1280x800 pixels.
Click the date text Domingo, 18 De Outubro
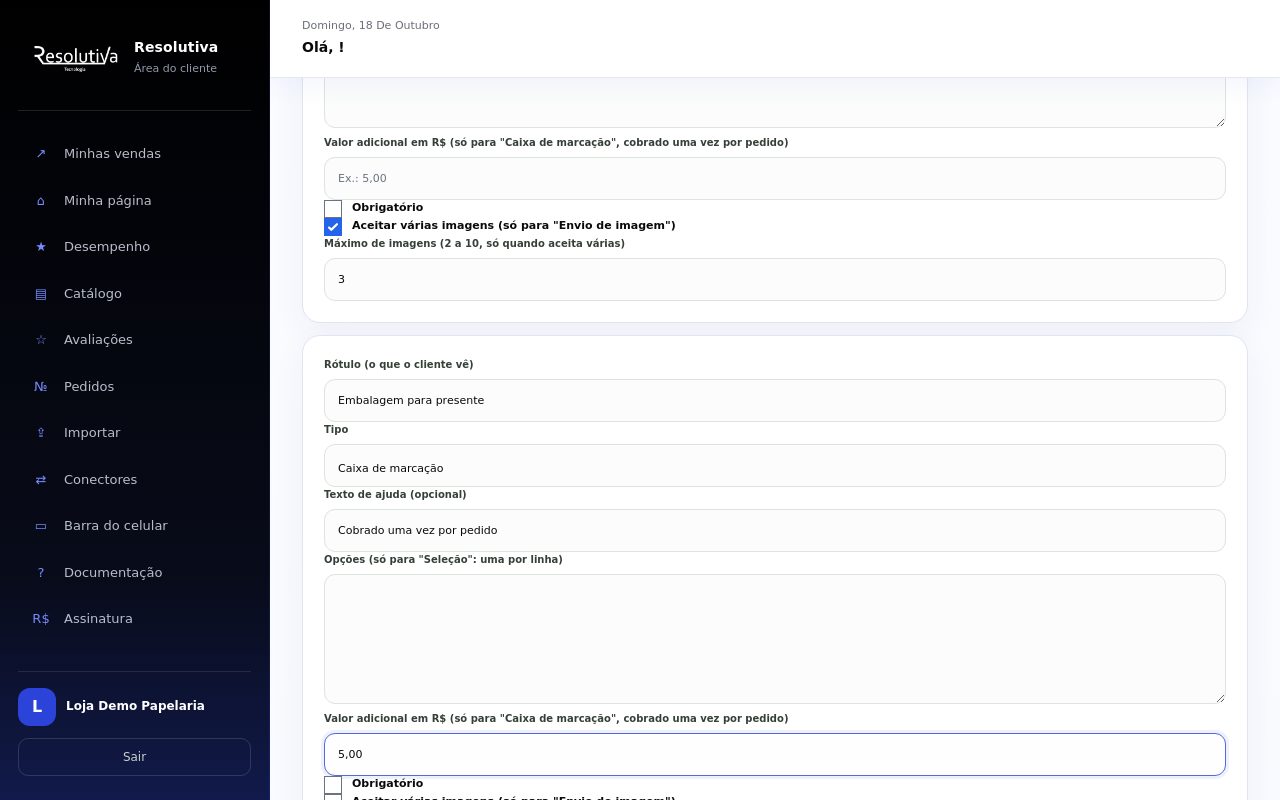point(371,25)
